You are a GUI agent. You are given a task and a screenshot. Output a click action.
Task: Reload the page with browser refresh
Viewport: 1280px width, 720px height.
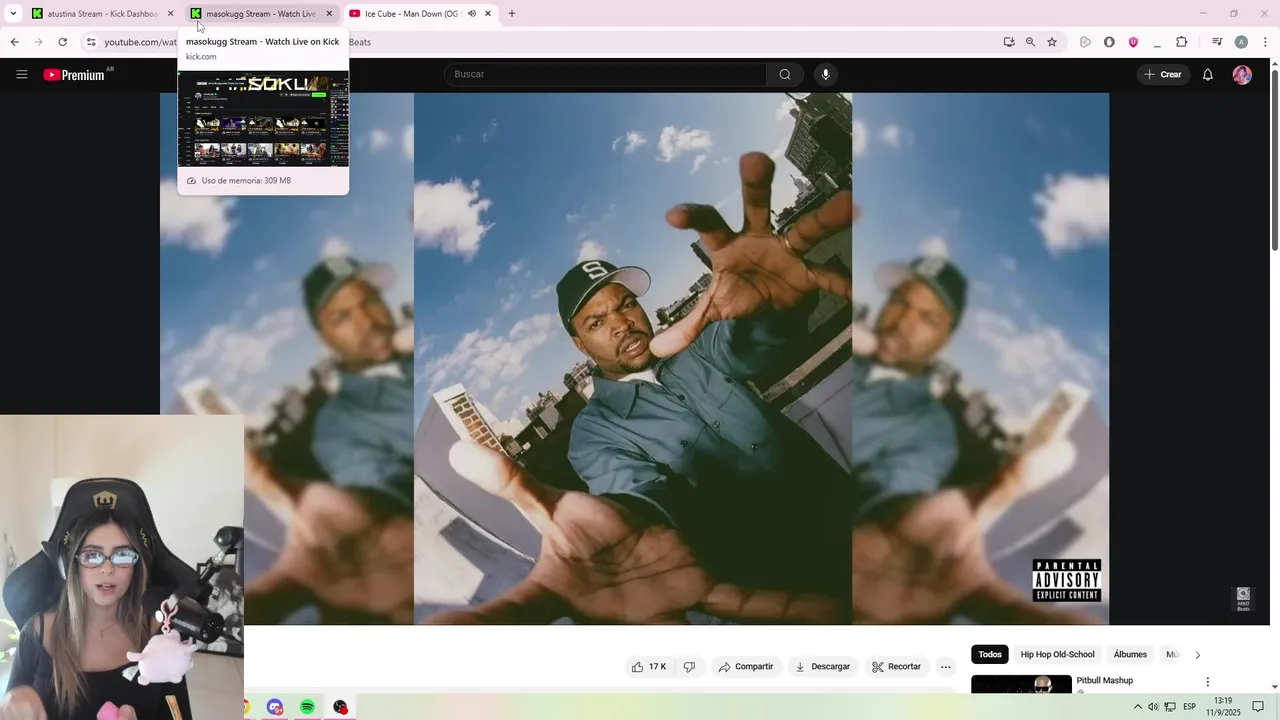click(x=62, y=42)
